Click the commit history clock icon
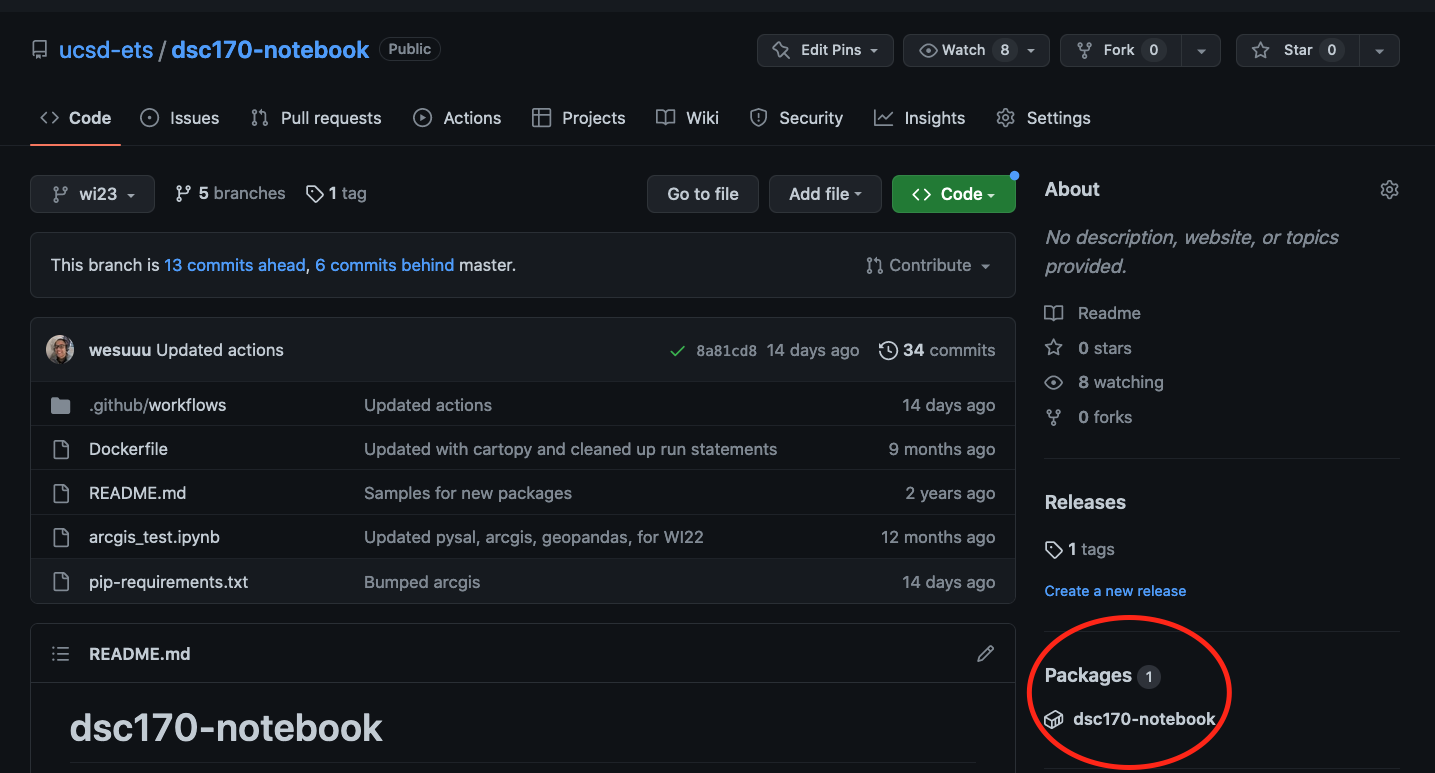Viewport: 1435px width, 773px height. 887,350
